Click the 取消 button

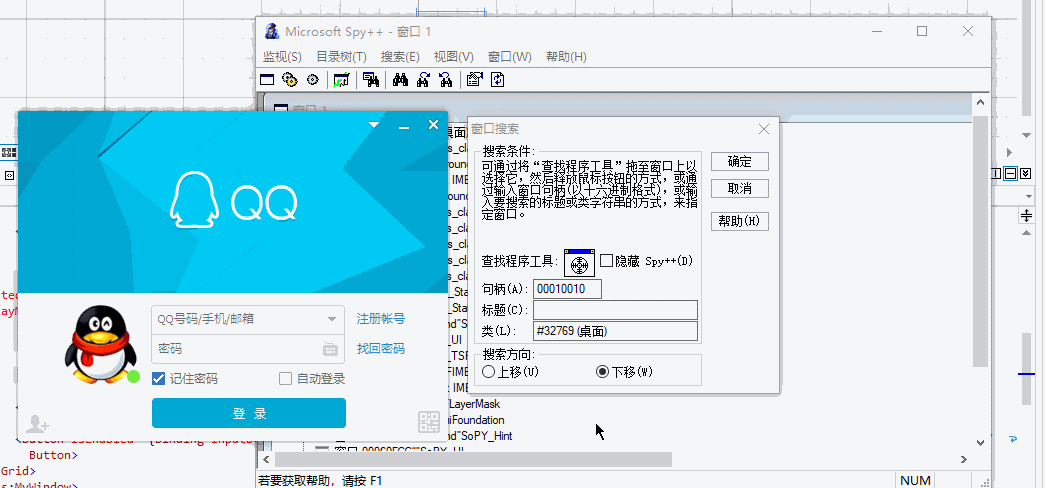pos(740,189)
